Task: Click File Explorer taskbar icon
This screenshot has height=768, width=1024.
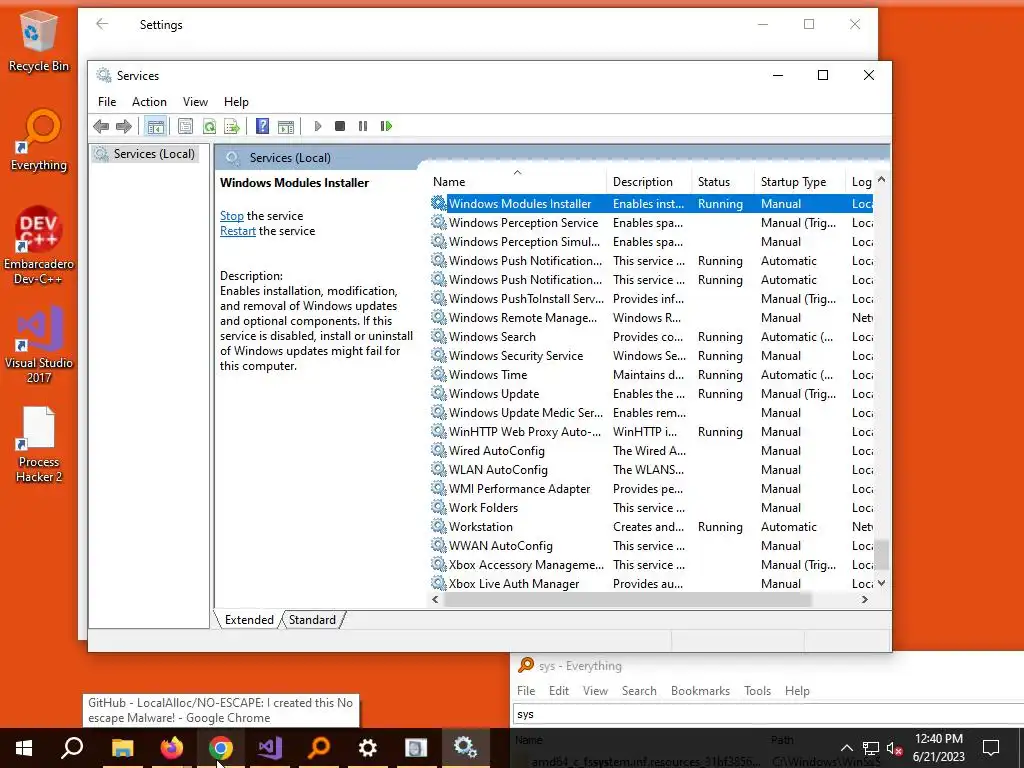Action: [x=123, y=748]
